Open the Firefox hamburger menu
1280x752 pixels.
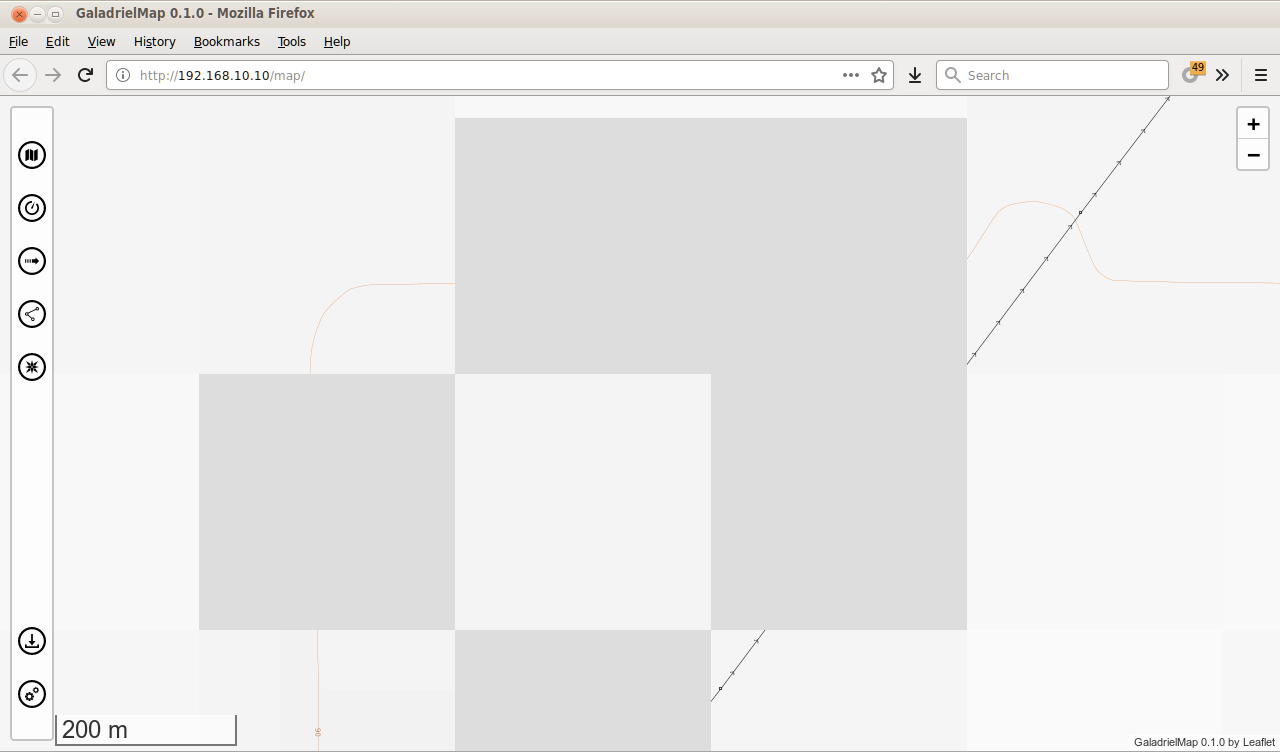point(1260,75)
